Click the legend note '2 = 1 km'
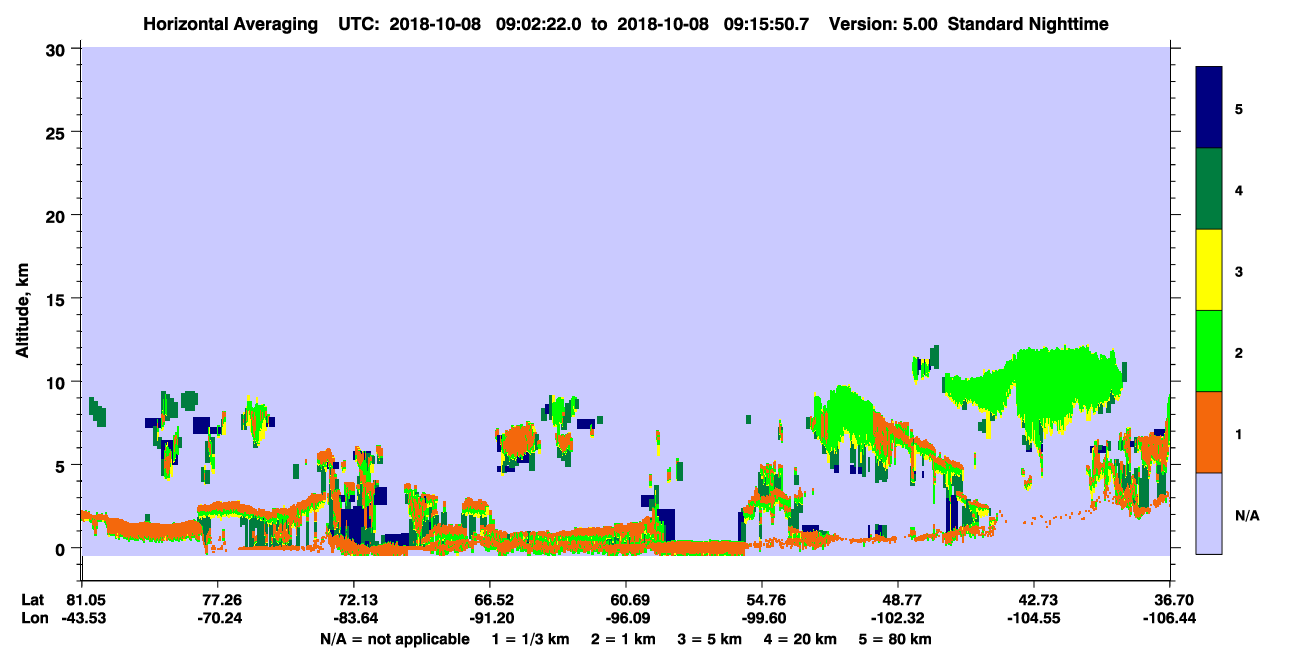 623,639
